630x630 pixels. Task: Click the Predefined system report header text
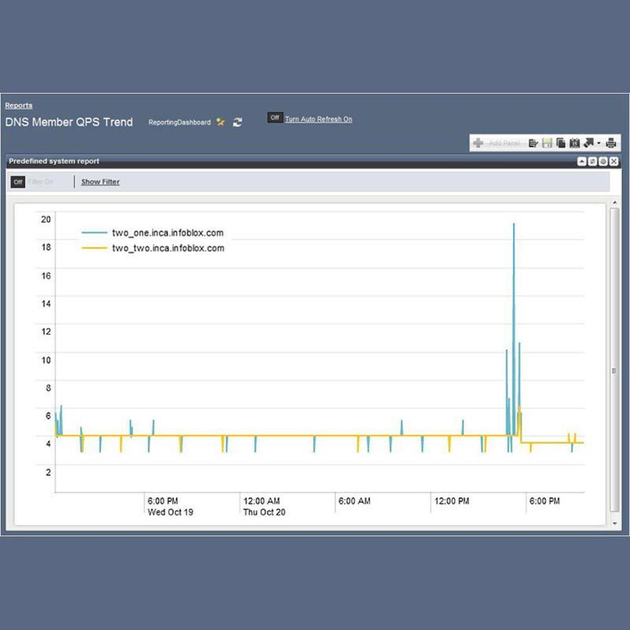click(x=54, y=161)
